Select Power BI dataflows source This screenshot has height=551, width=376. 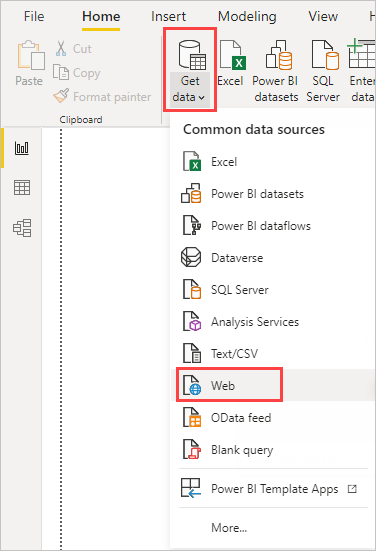click(x=272, y=226)
